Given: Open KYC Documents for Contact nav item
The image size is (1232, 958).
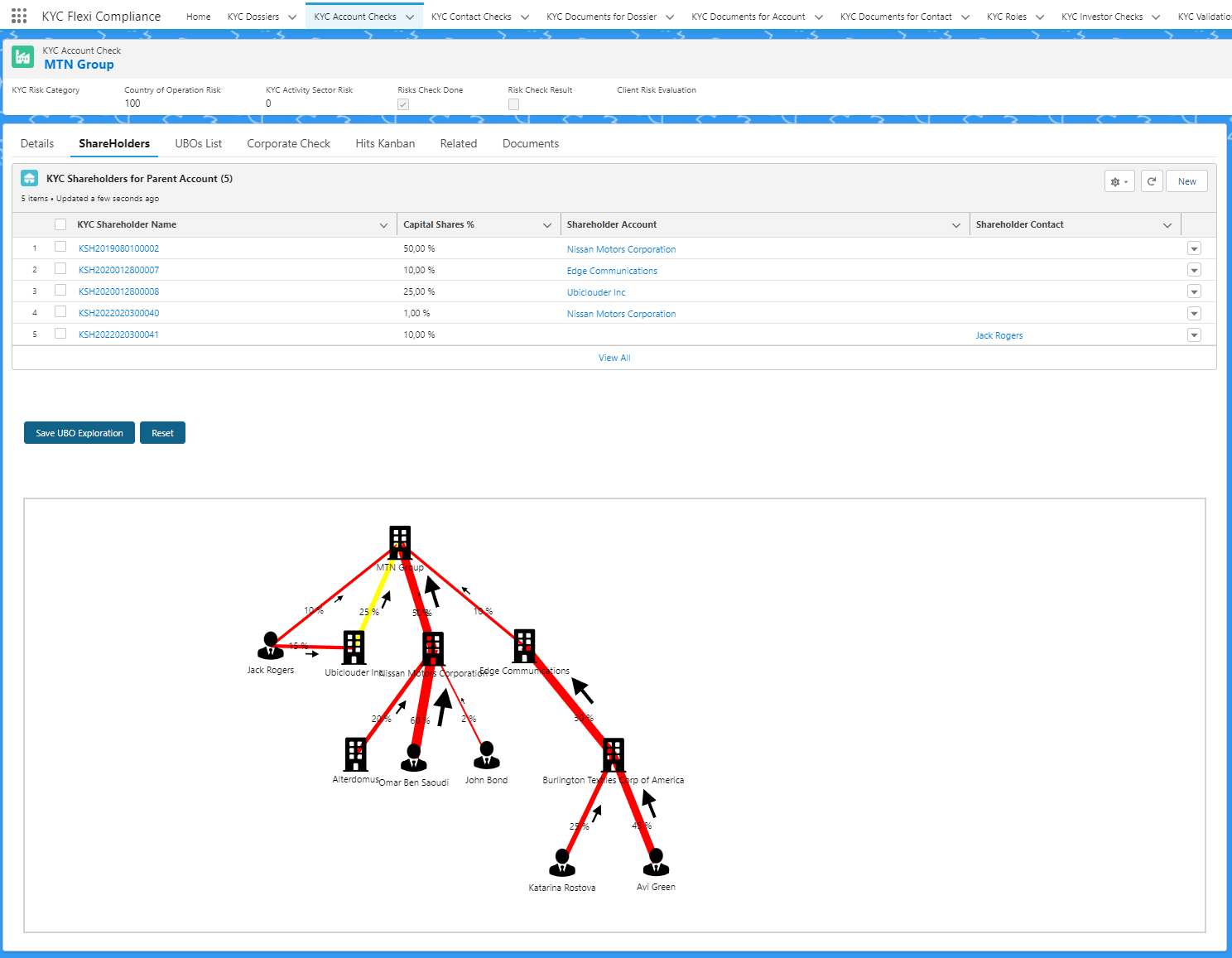Looking at the screenshot, I should click(x=896, y=17).
